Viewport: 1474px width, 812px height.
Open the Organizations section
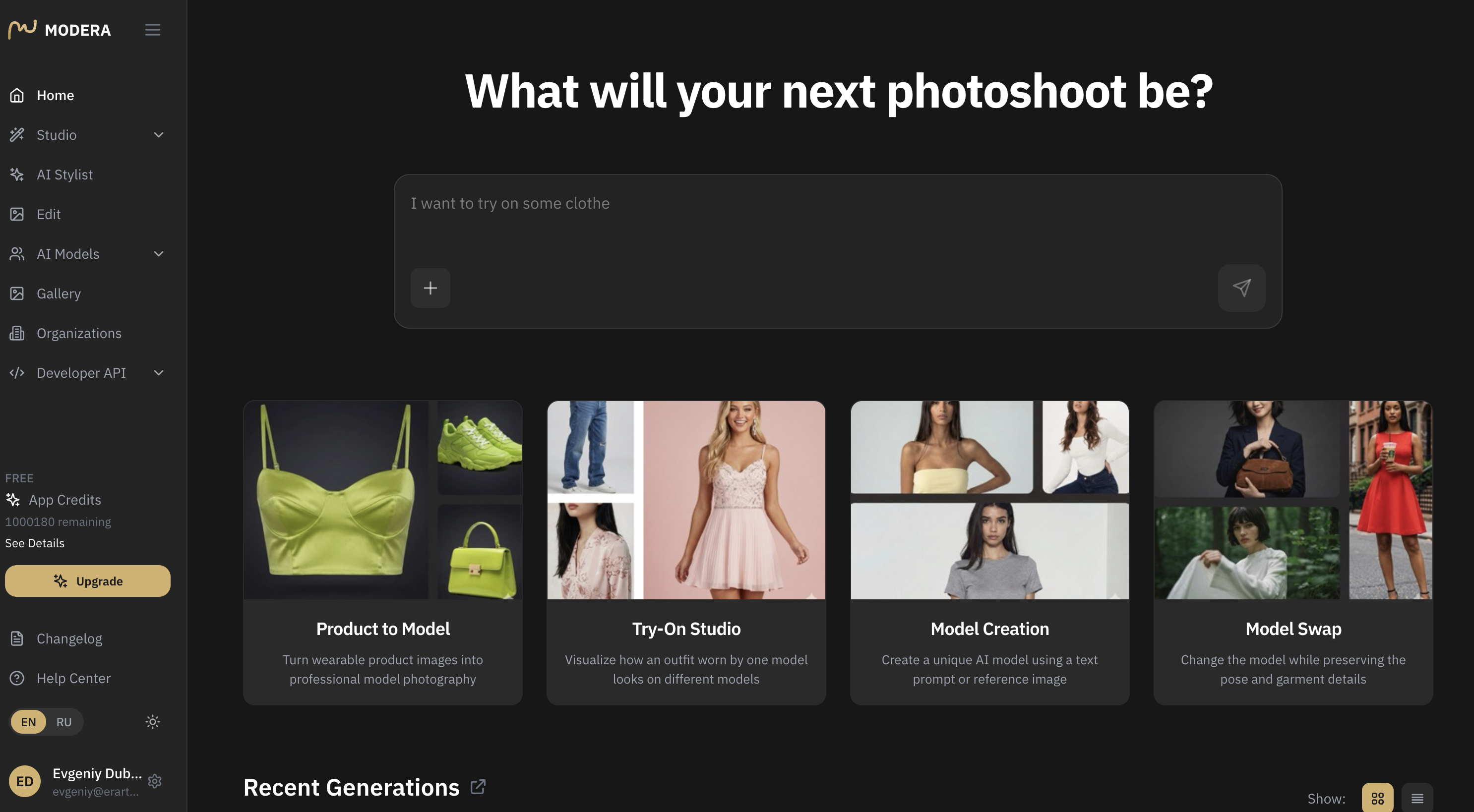tap(78, 333)
